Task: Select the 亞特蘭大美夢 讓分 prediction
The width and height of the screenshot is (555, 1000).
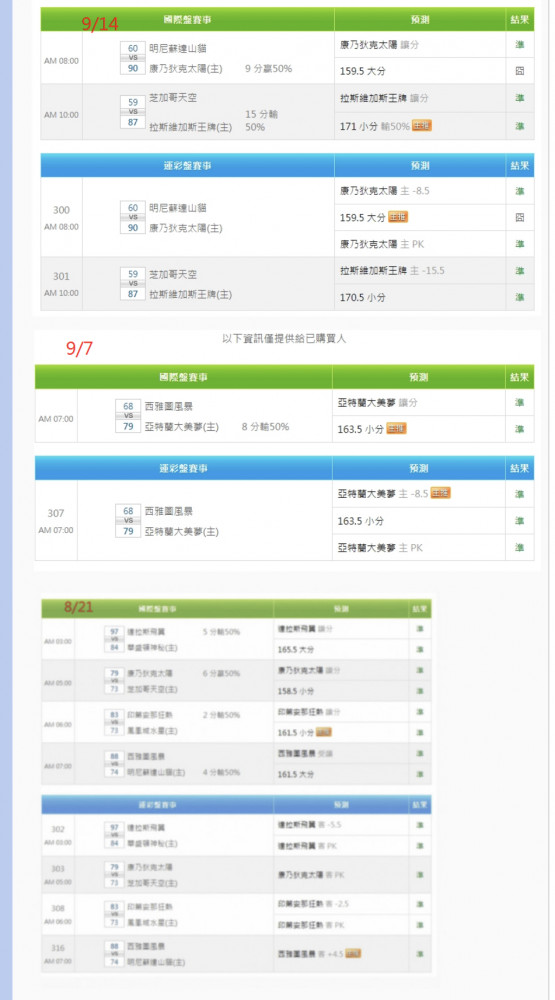Action: [377, 403]
